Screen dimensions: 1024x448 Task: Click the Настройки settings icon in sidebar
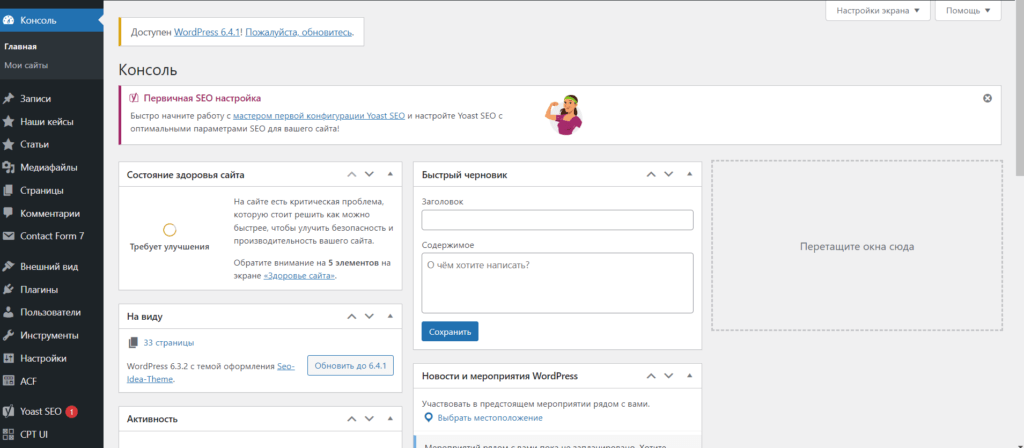pos(8,358)
